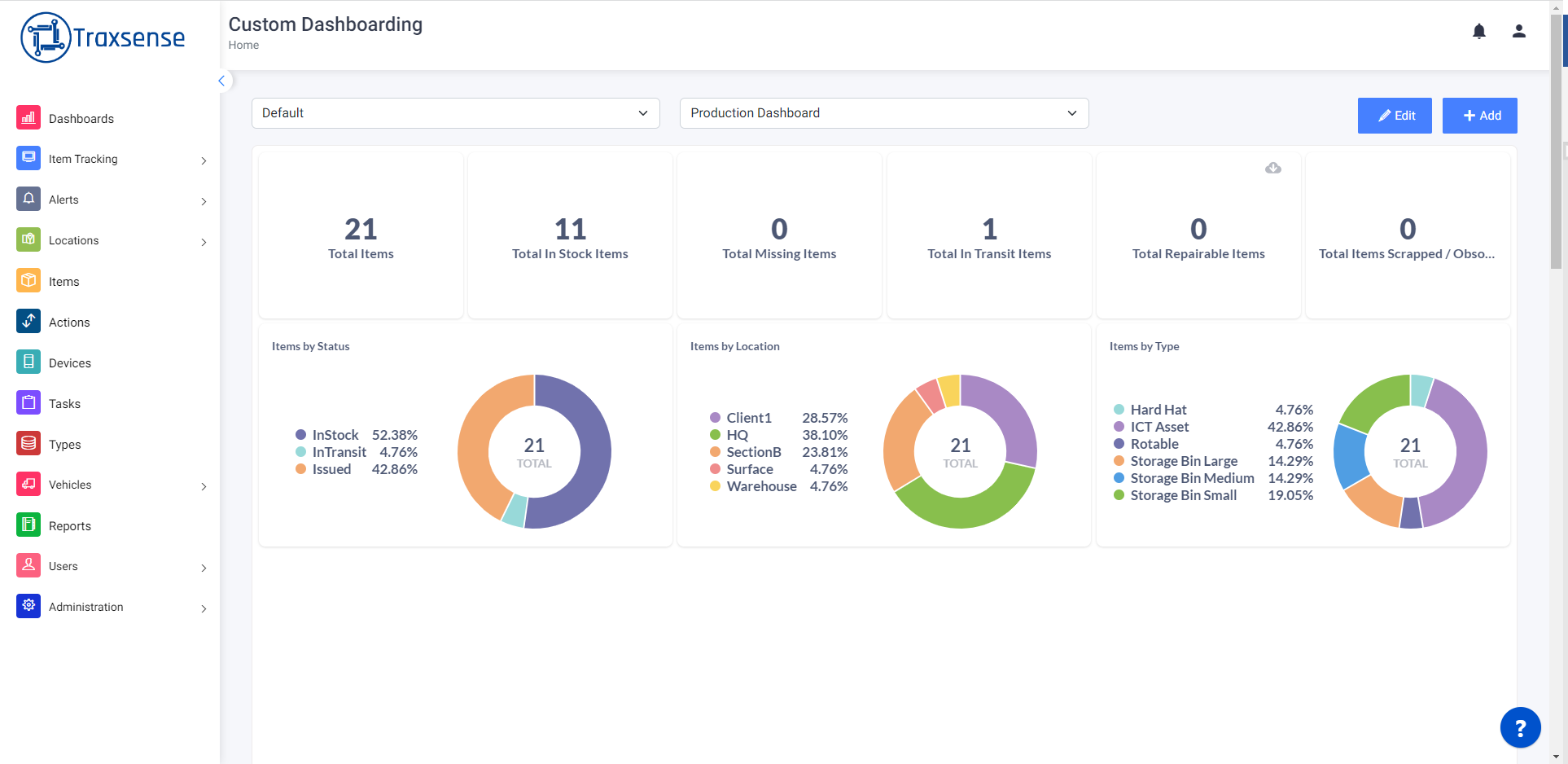
Task: Toggle HQ legend entry in location chart
Action: pyautogui.click(x=778, y=435)
